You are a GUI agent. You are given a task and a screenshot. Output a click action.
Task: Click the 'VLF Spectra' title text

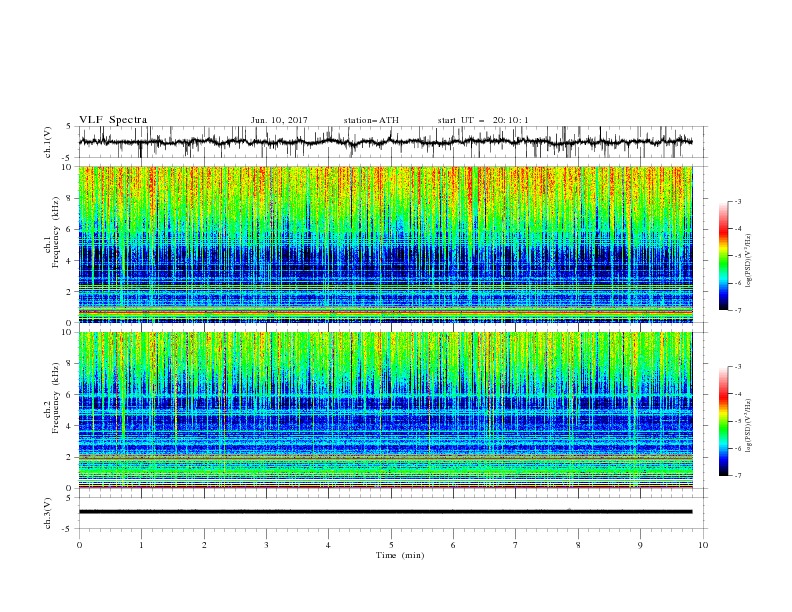coord(113,120)
